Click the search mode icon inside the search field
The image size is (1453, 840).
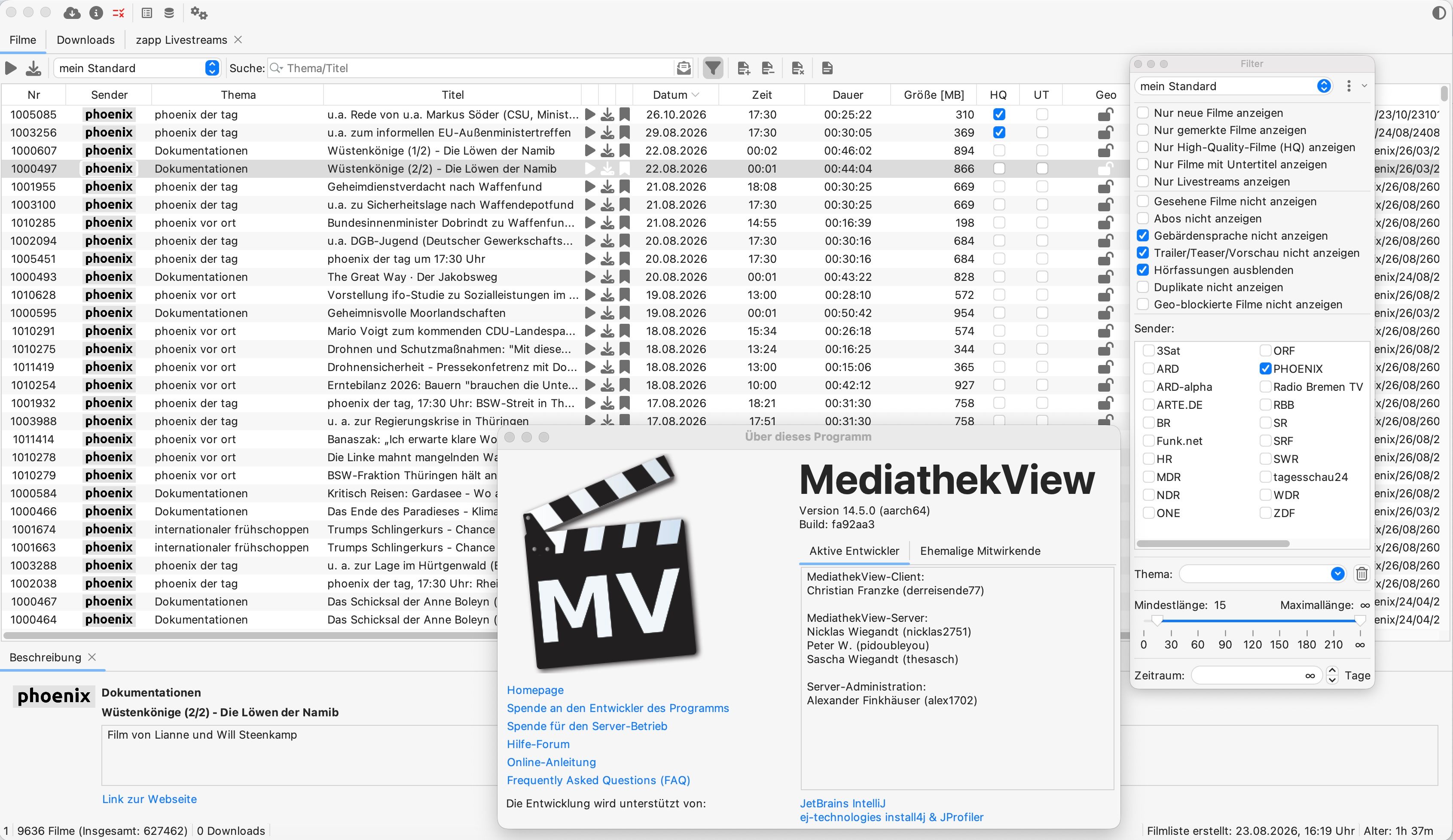pyautogui.click(x=684, y=68)
